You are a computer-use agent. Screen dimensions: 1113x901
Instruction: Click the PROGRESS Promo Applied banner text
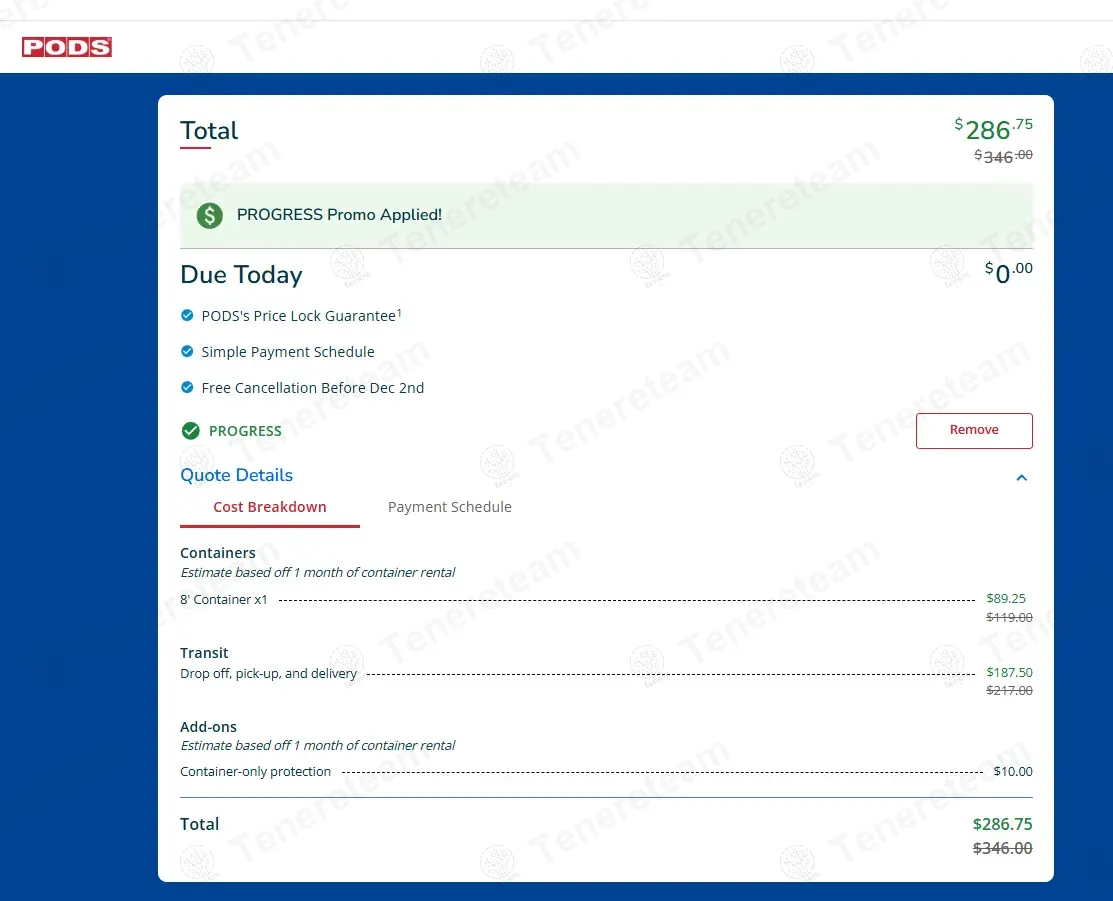339,215
